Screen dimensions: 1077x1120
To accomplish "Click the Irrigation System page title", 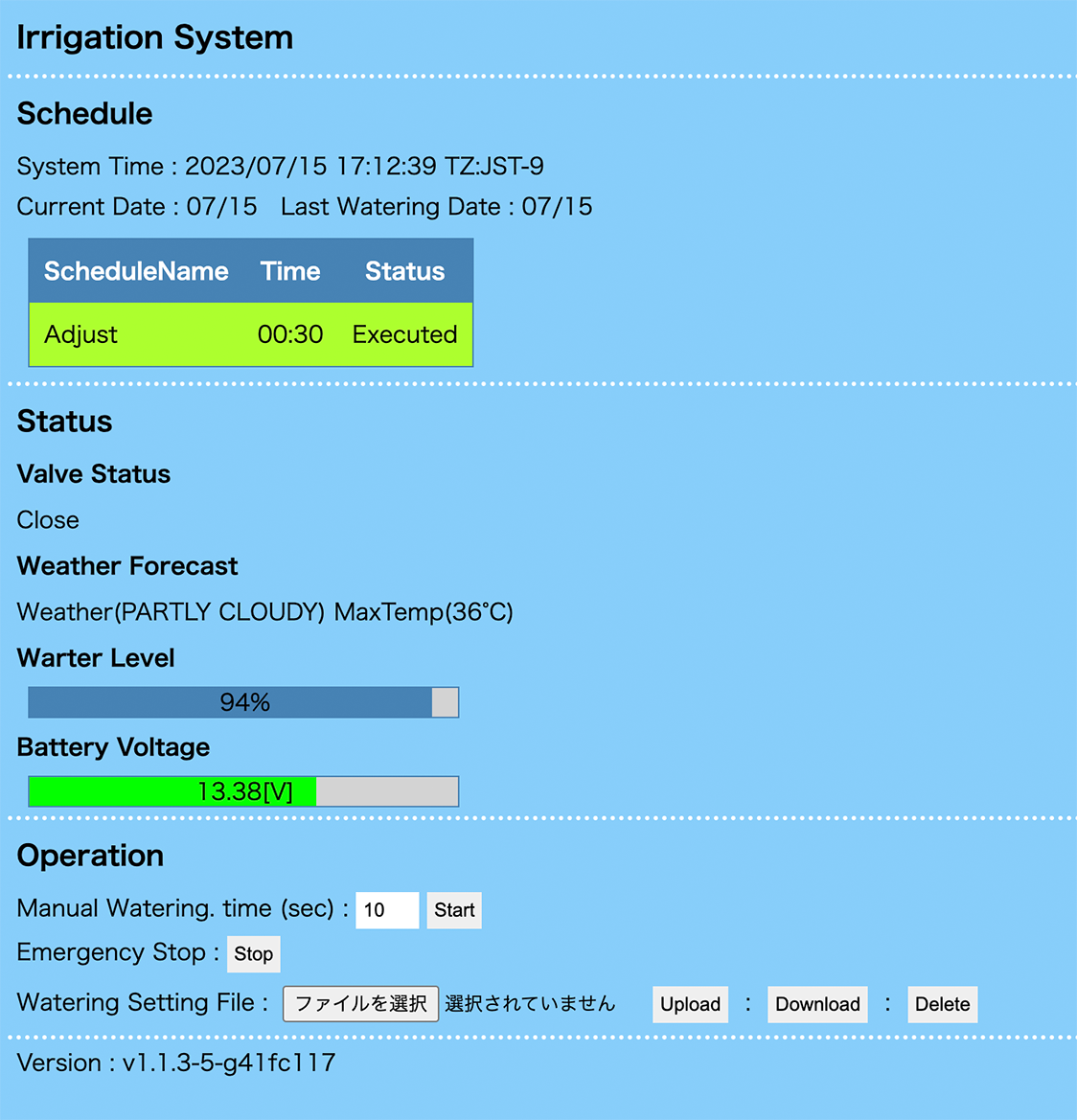I will pos(155,37).
